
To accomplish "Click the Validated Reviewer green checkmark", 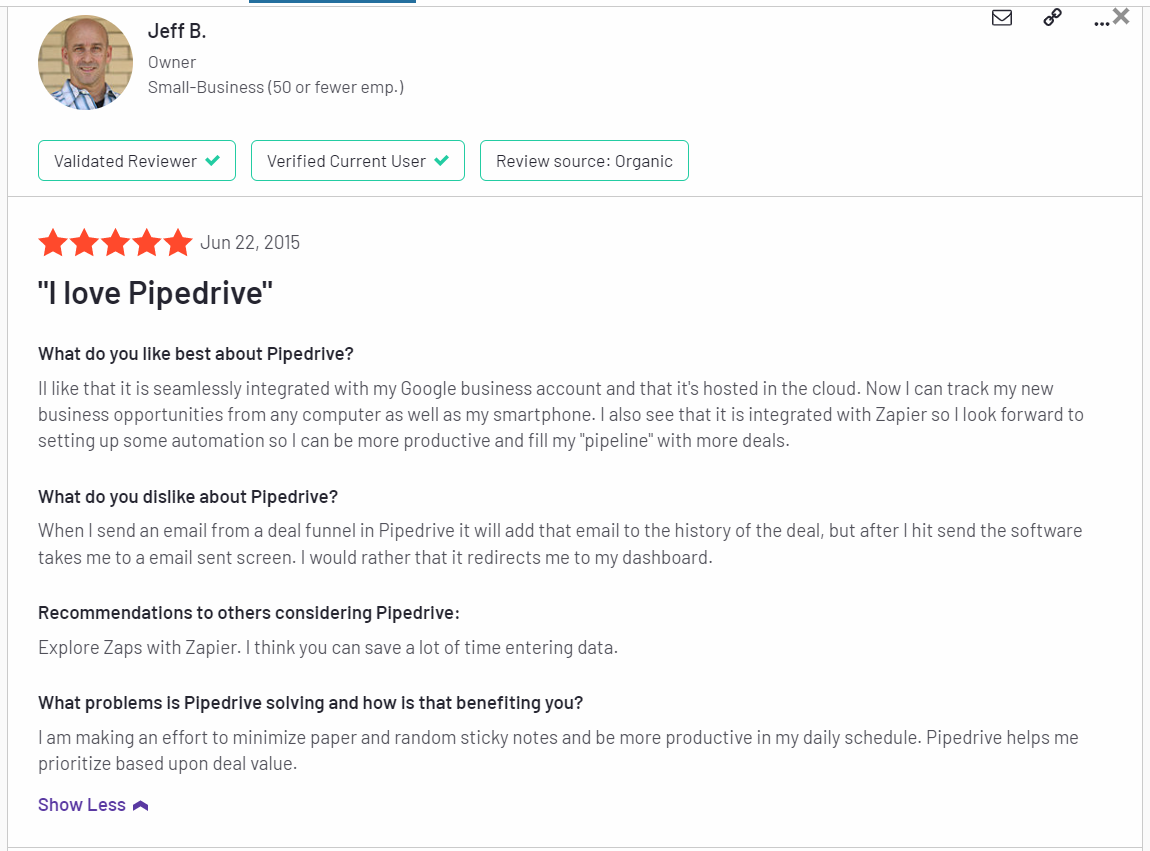I will (213, 161).
